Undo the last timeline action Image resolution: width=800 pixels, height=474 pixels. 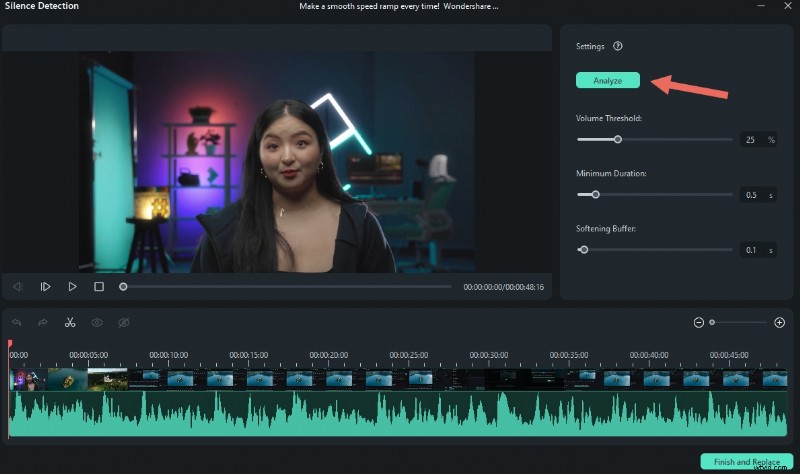point(17,322)
